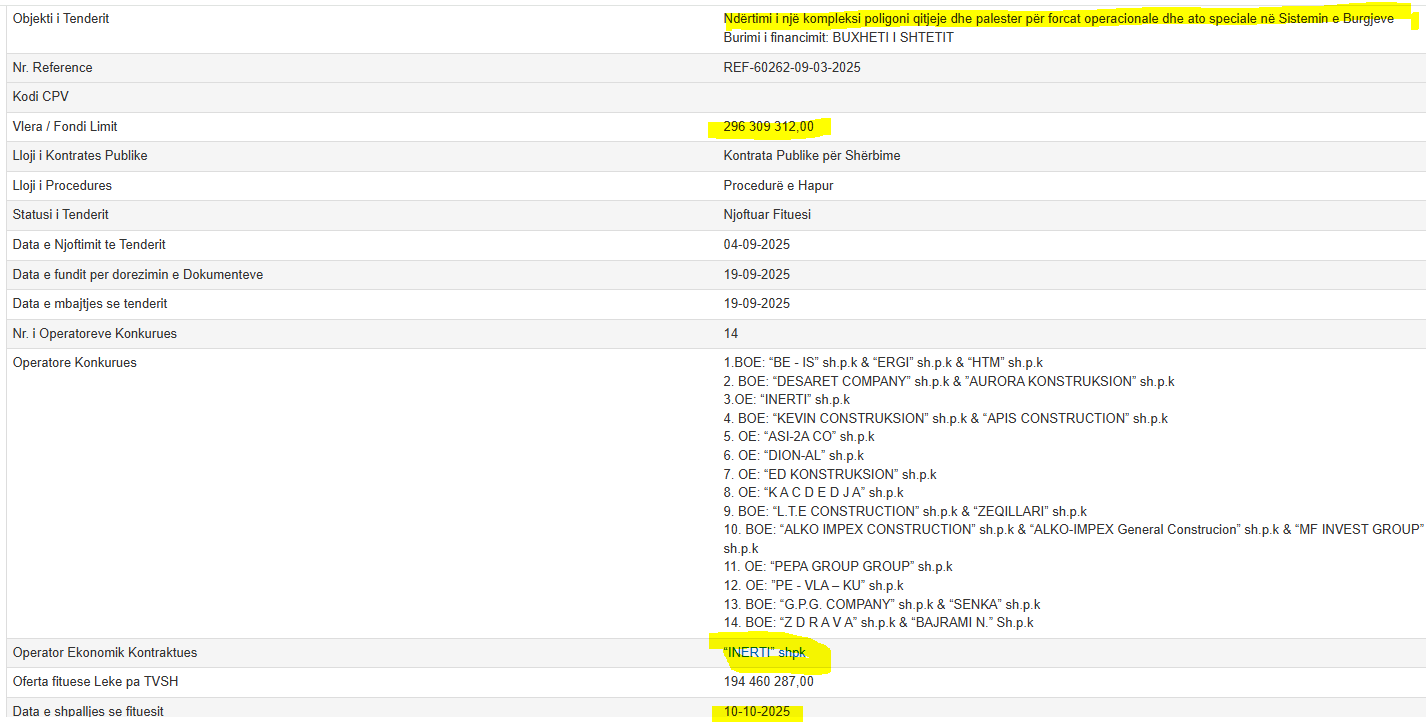Image resolution: width=1426 pixels, height=722 pixels.
Task: Select the "Objekti i Tenderit" row label
Action: [61, 19]
